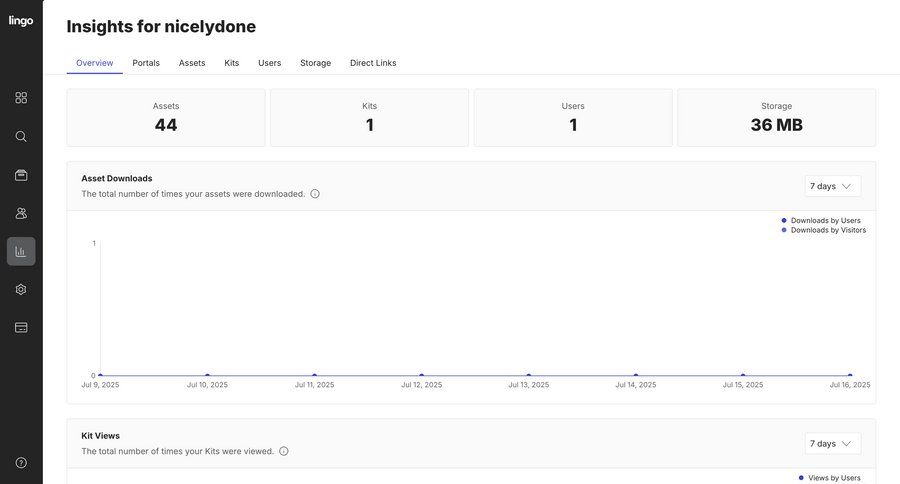This screenshot has height=484, width=900.
Task: Toggle Views by Users legend entry
Action: [x=829, y=478]
